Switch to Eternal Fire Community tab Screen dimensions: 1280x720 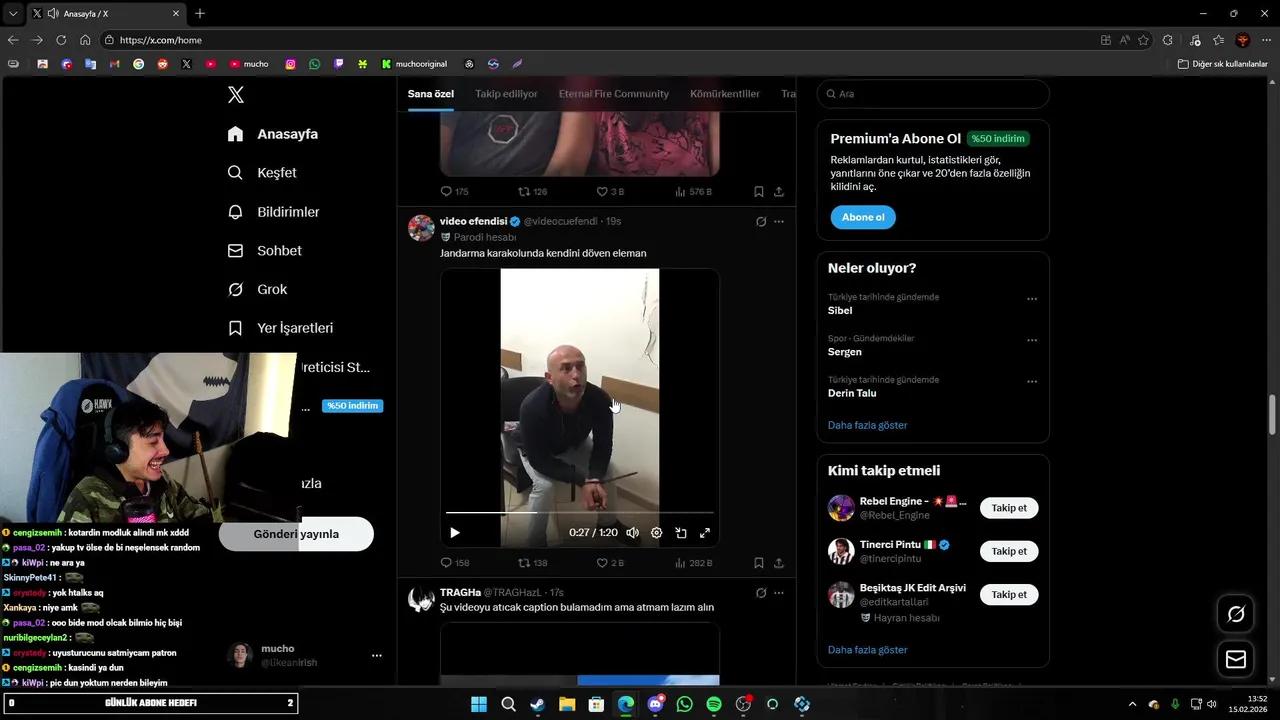[x=614, y=94]
